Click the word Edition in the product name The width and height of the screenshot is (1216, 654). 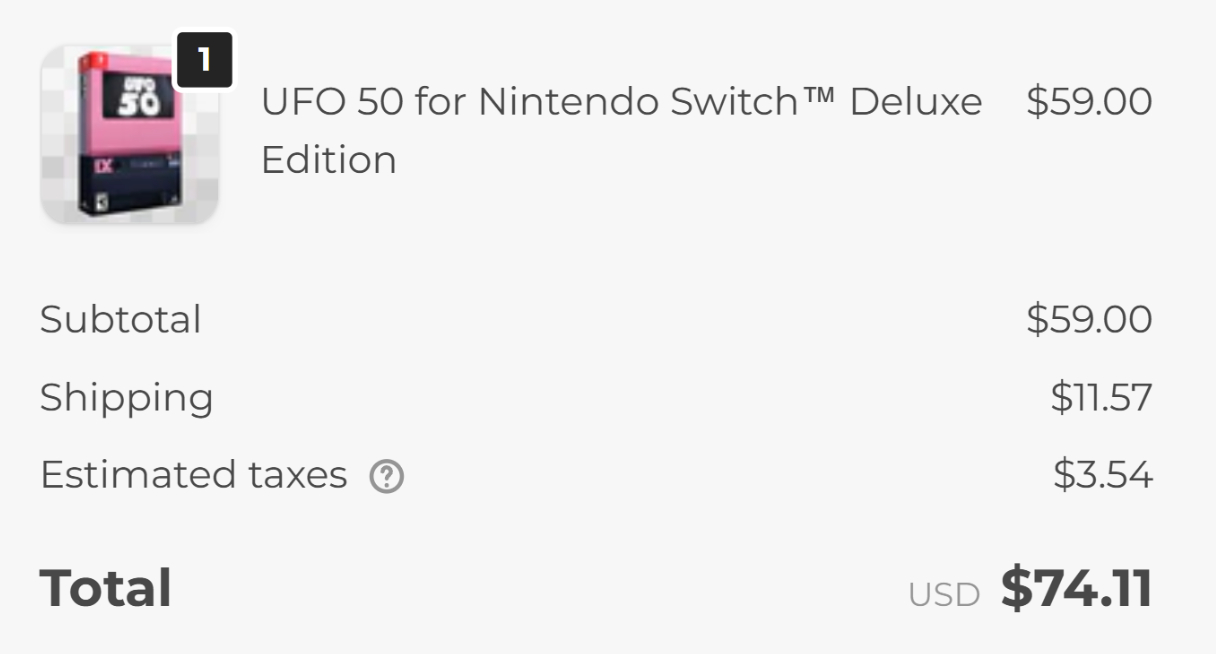click(328, 160)
